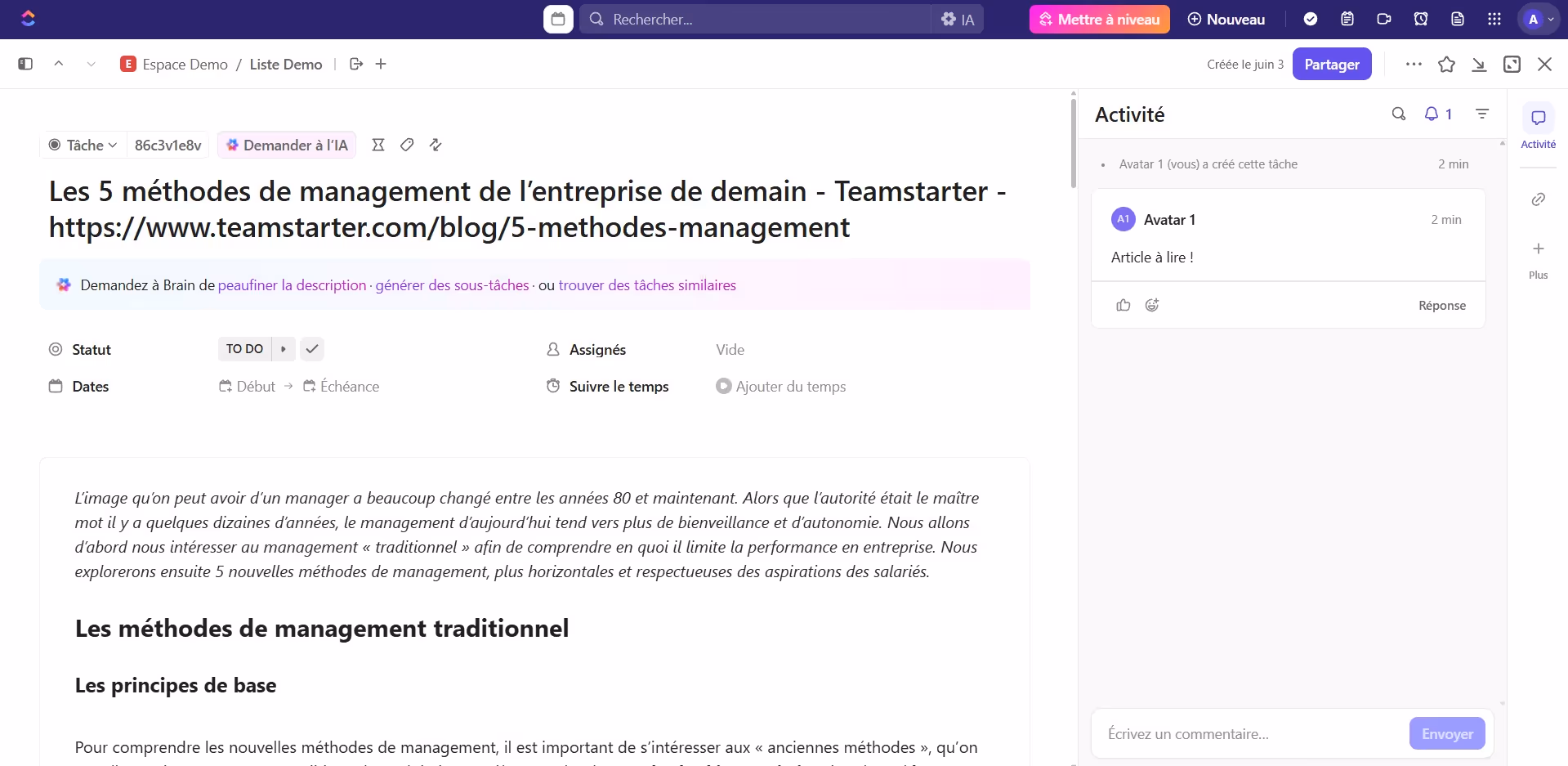Open the Docs icon in top bar

[1459, 19]
